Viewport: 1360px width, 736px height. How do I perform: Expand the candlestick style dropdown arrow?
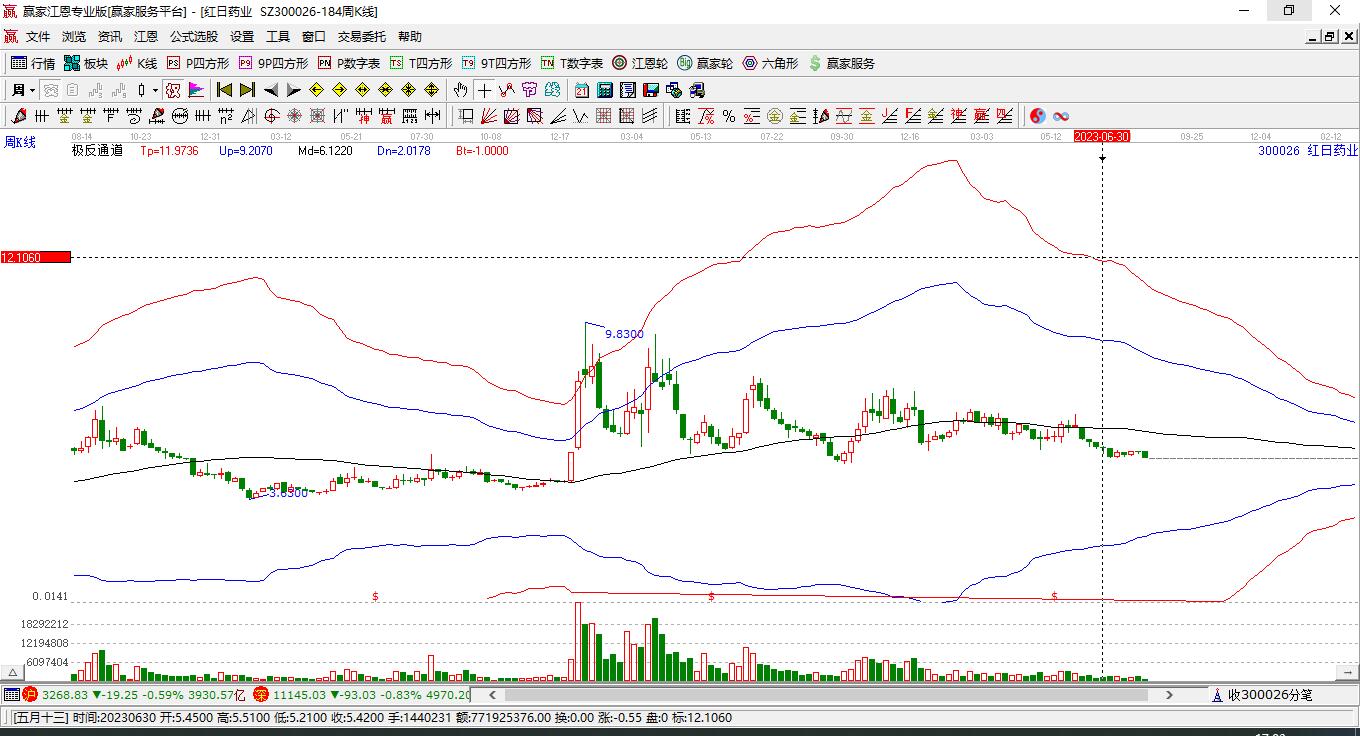[155, 90]
